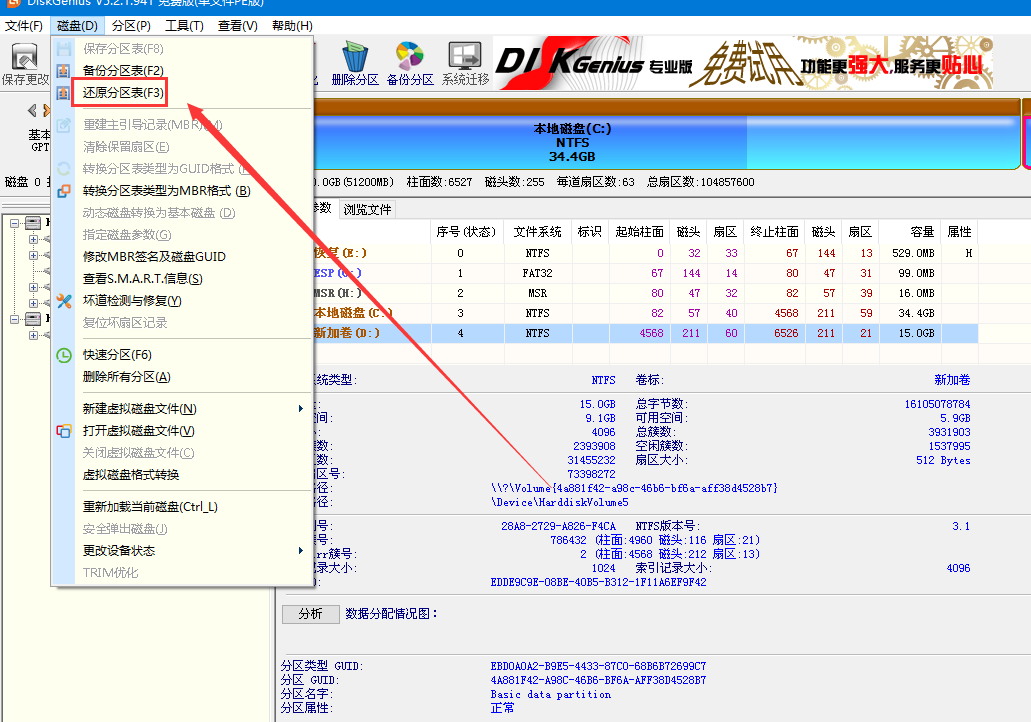Select the 本地磁盘 (C:) table row
1031x722 pixels.
coord(646,313)
